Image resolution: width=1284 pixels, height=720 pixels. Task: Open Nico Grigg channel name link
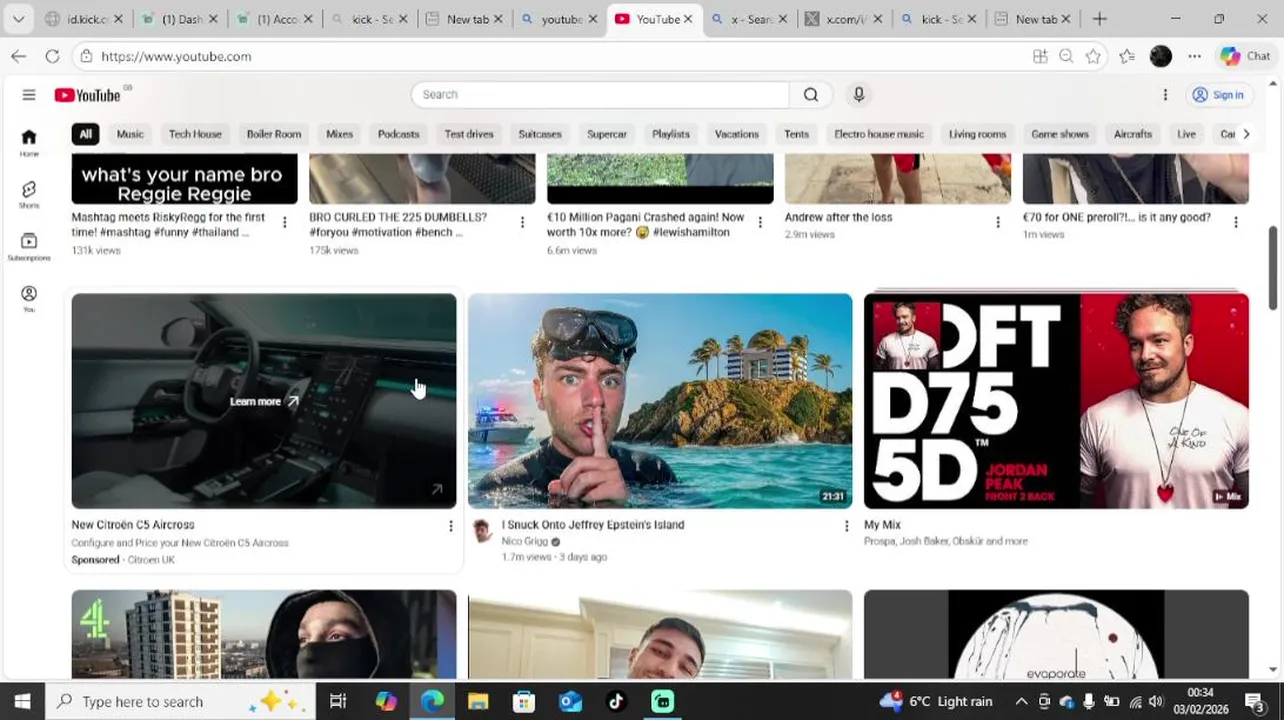(x=525, y=541)
